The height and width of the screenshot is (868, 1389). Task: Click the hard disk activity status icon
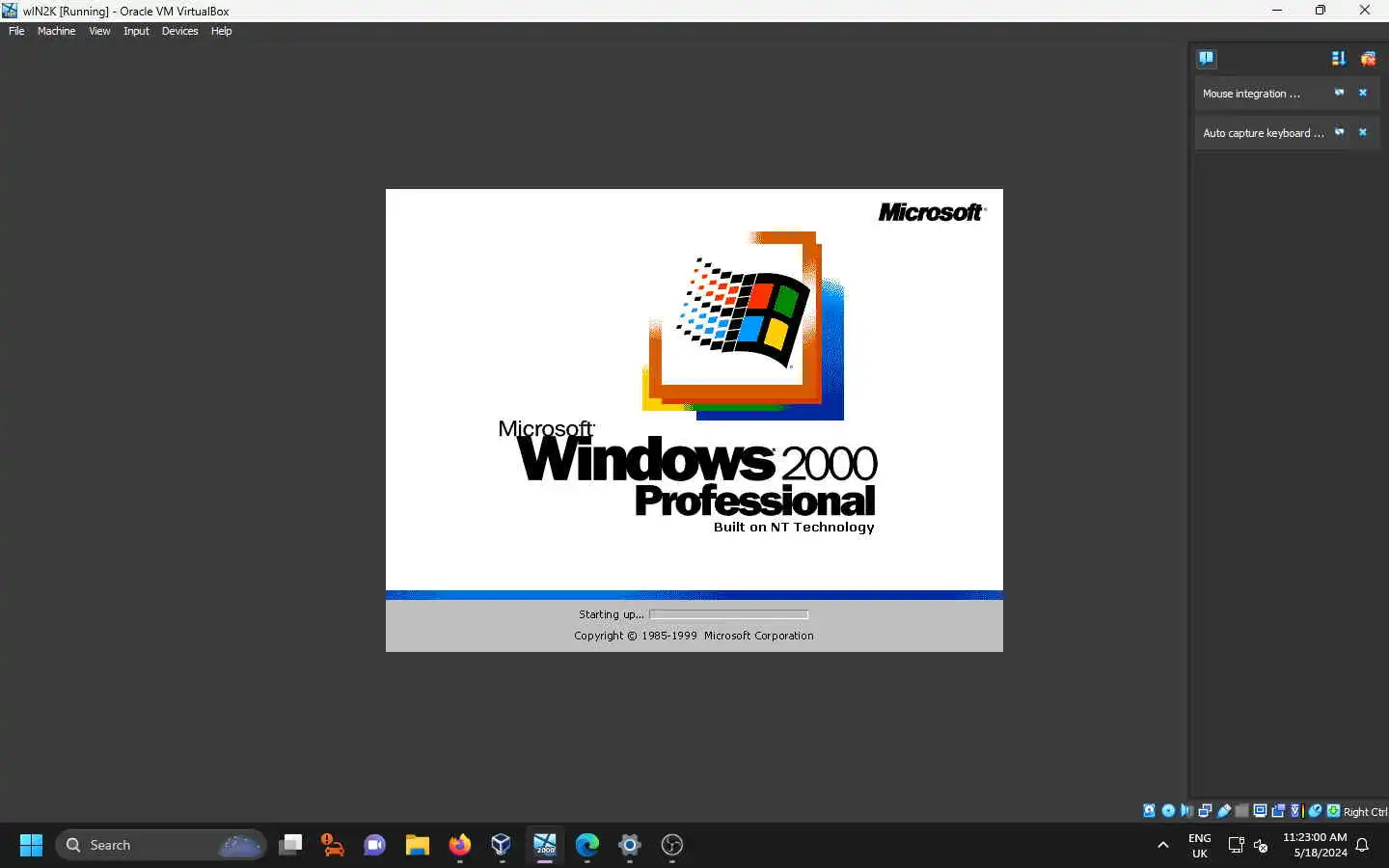point(1149,811)
